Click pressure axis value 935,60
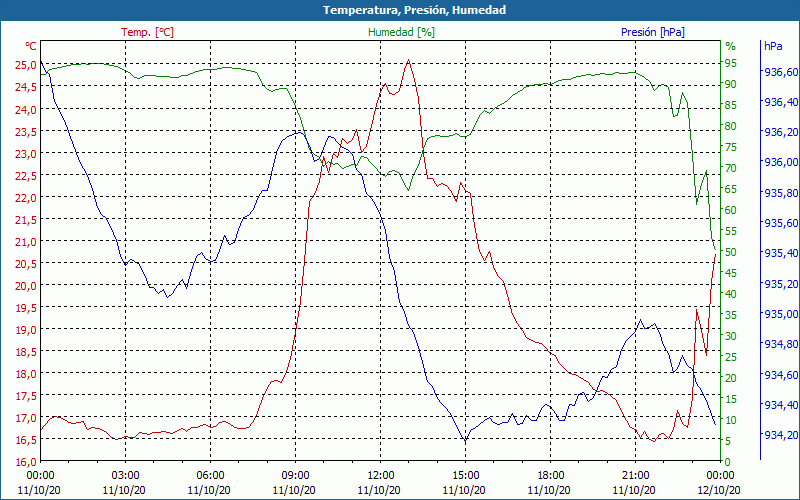The width and height of the screenshot is (800, 500). pos(780,223)
